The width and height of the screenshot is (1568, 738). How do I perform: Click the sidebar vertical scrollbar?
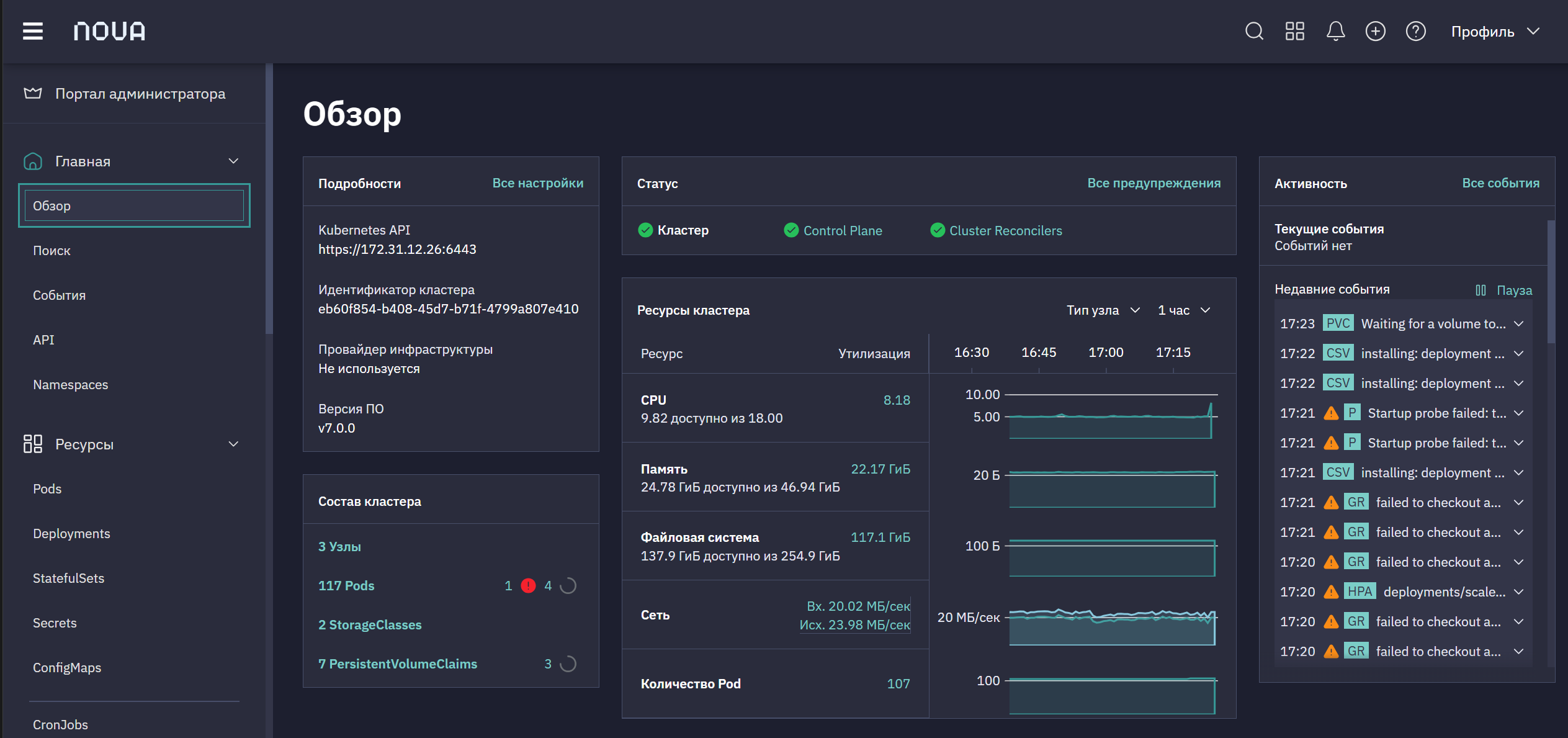269,199
